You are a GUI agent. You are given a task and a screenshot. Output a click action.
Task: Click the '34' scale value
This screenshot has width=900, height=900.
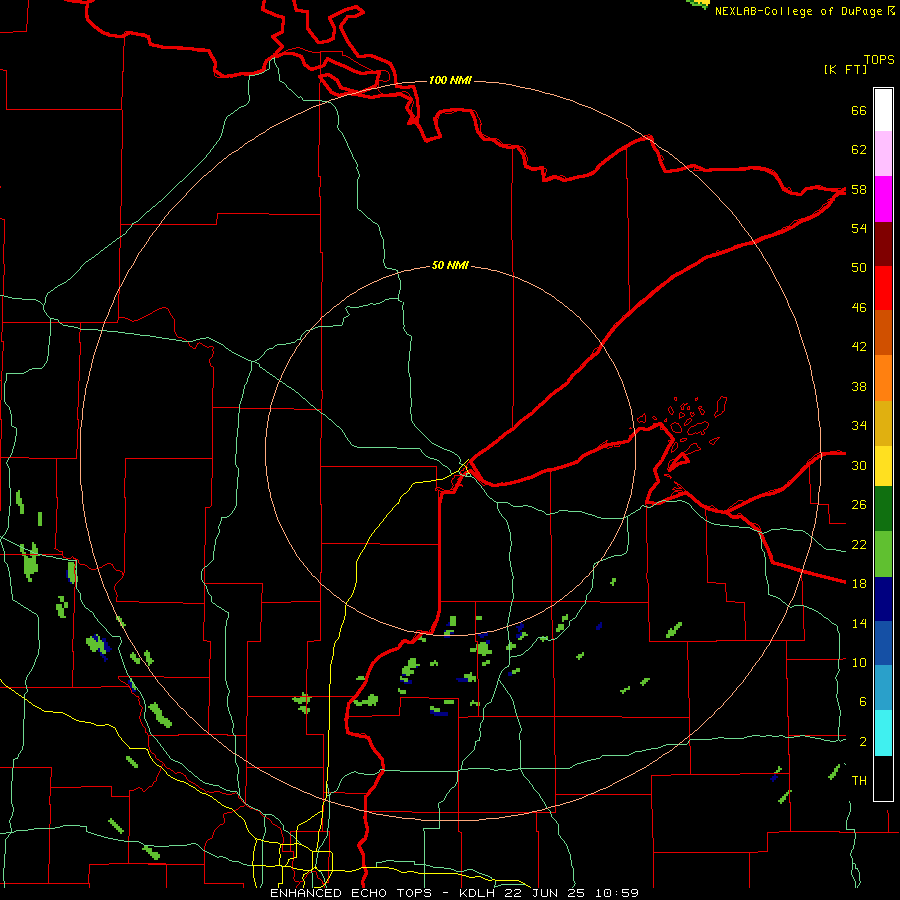coord(859,426)
